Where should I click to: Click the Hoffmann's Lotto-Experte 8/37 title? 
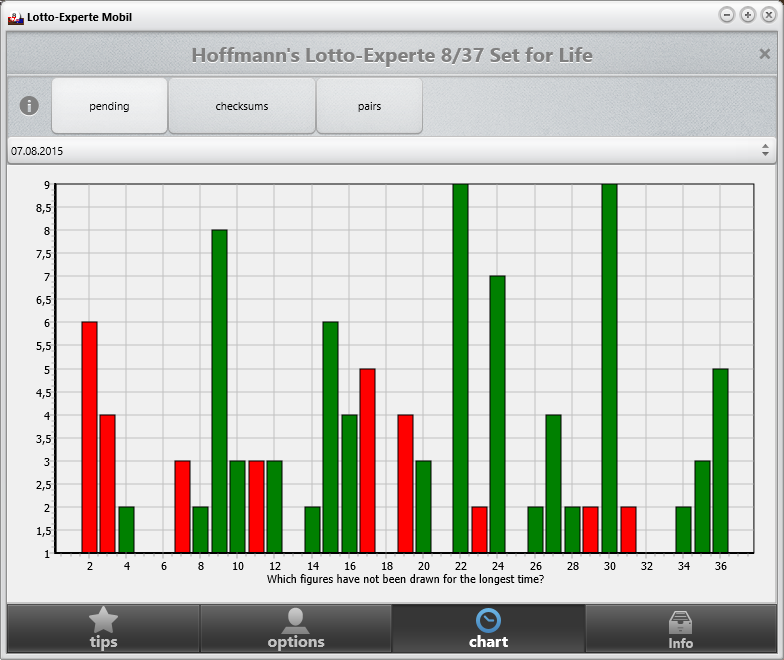click(392, 54)
